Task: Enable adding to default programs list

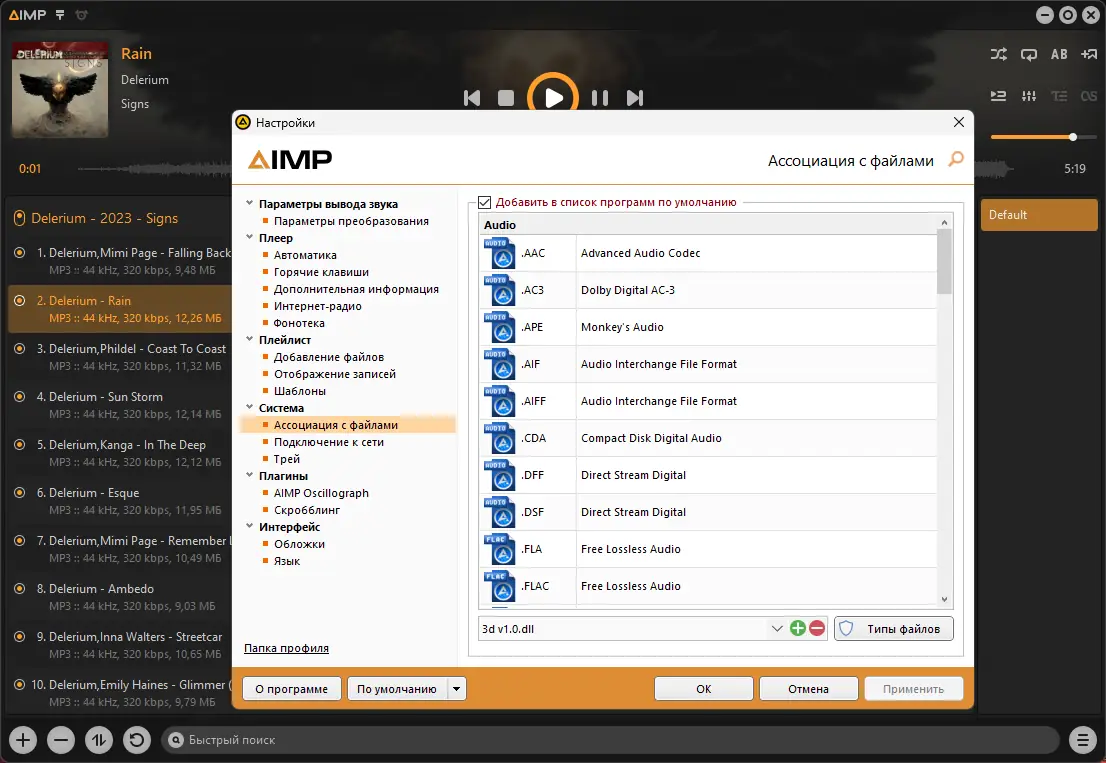Action: point(485,202)
